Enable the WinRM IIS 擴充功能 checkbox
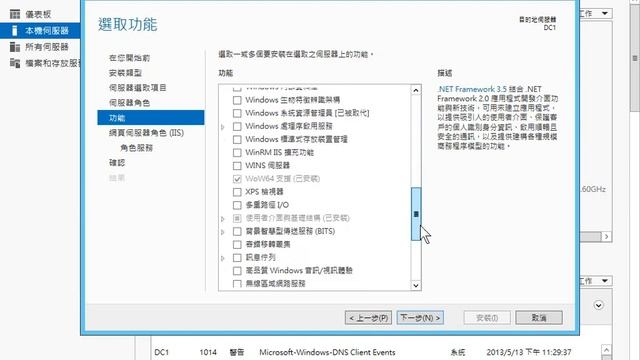Viewport: 640px width, 360px height. coord(237,153)
